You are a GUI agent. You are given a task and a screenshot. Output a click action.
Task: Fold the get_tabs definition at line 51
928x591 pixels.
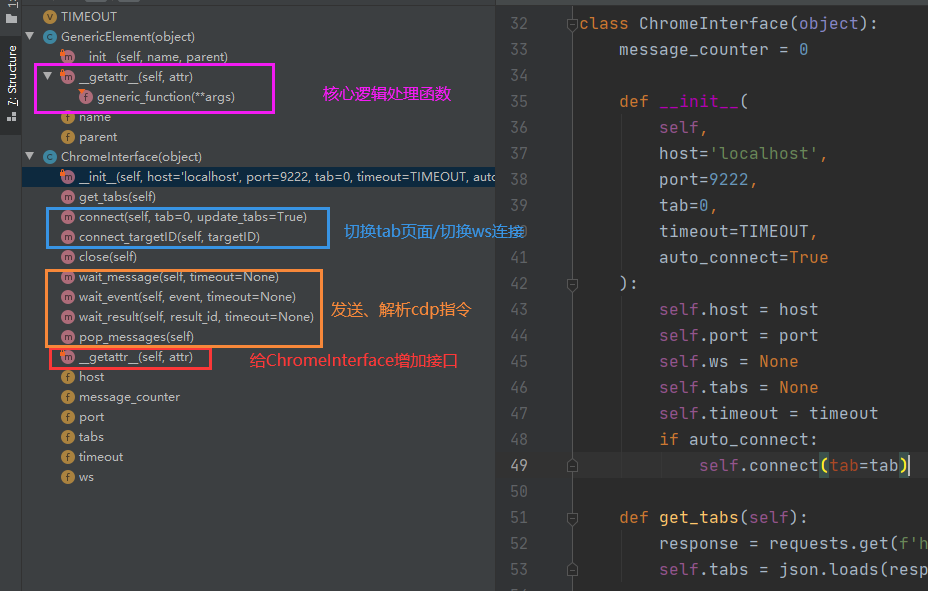572,518
